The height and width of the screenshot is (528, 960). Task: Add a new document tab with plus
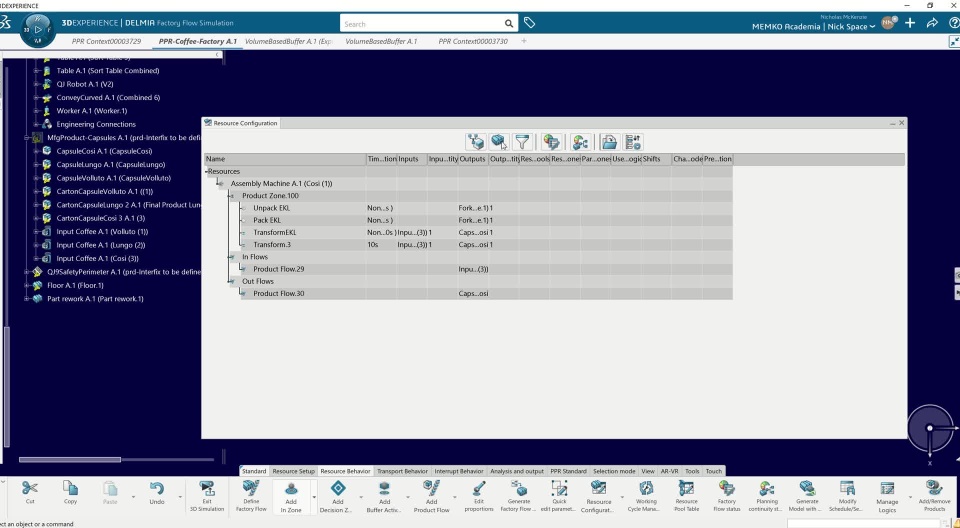523,41
